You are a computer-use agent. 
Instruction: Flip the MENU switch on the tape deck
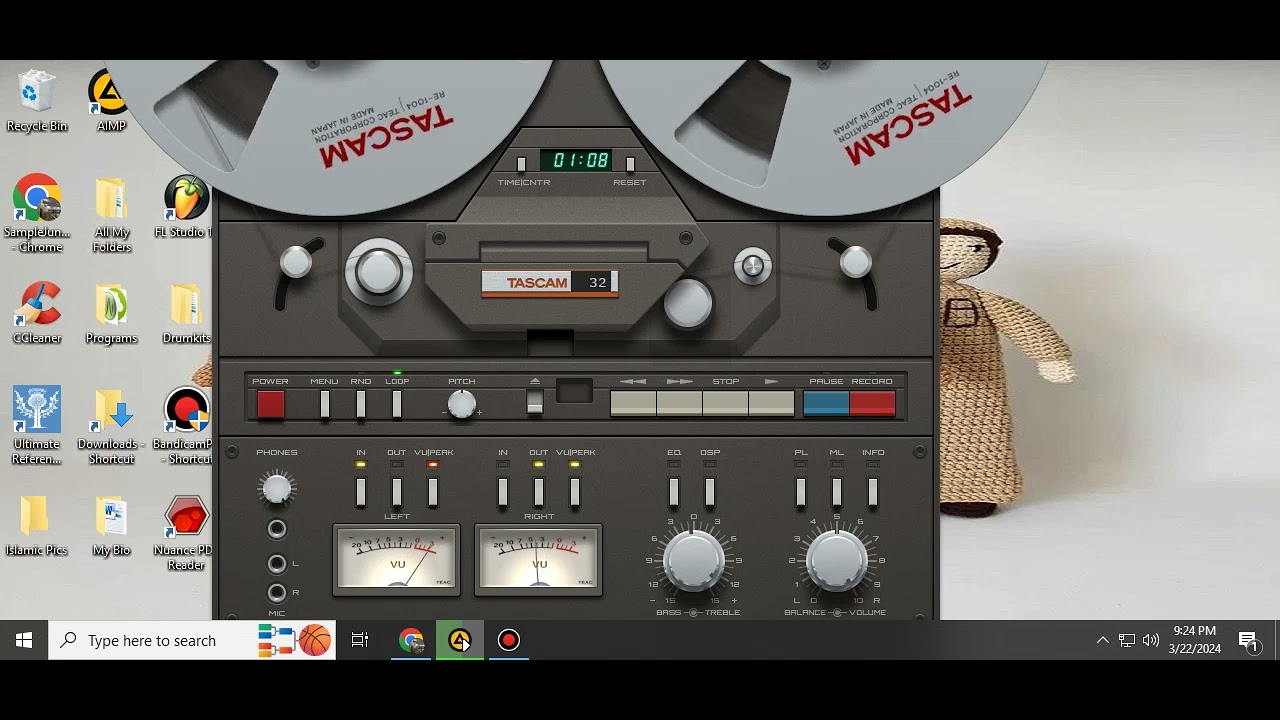pos(324,404)
